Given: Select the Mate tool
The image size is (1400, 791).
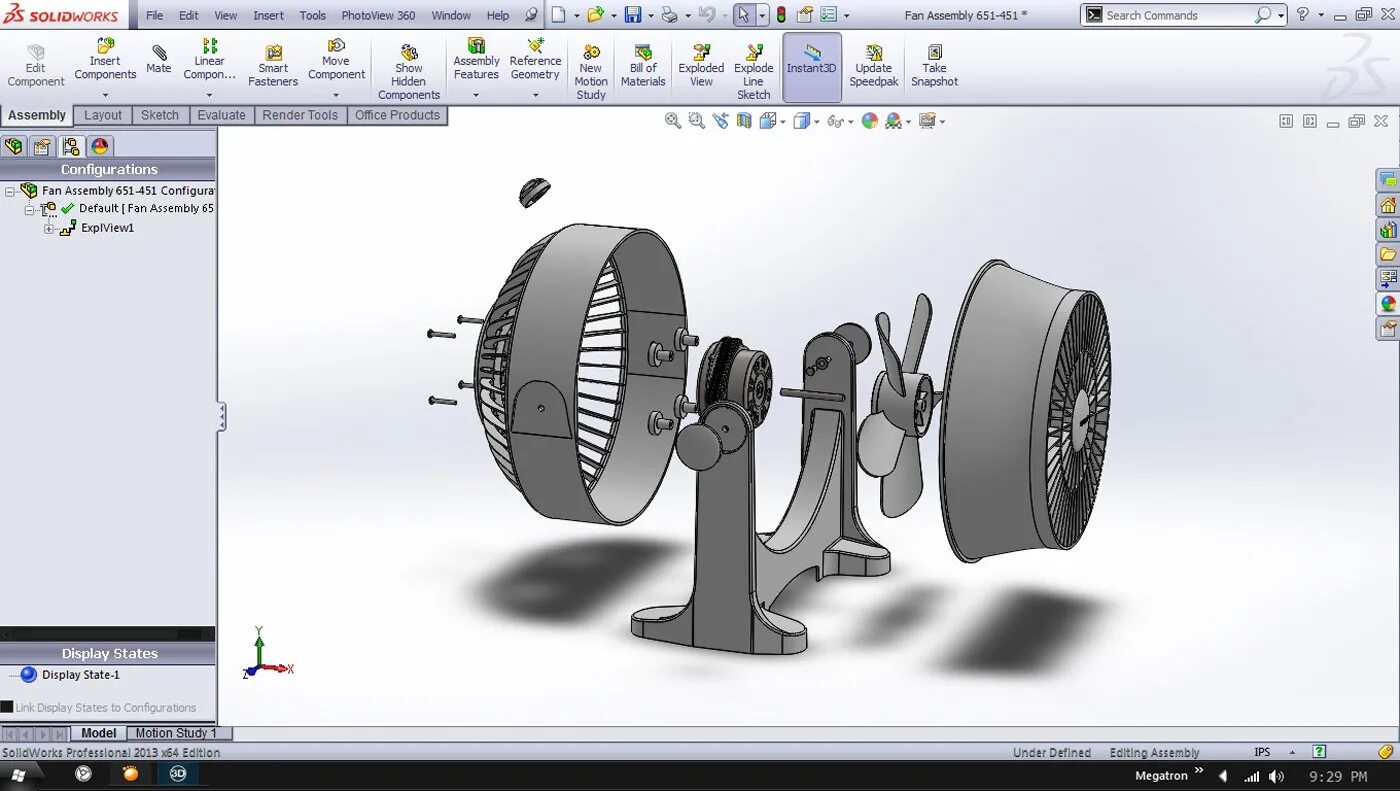Looking at the screenshot, I should click(159, 61).
